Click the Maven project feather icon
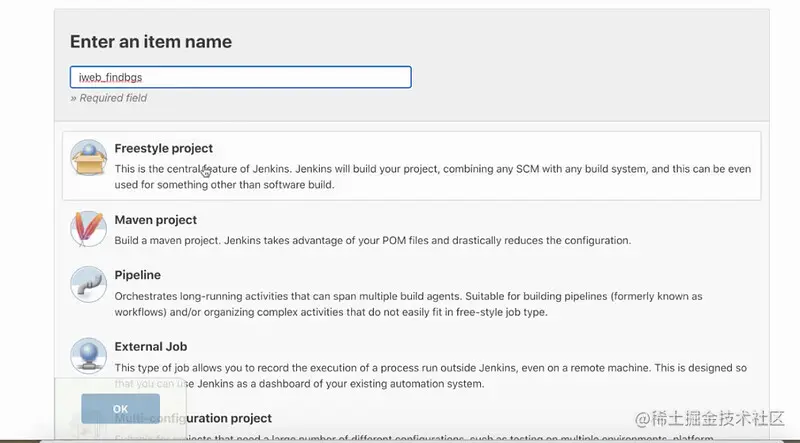 pos(88,229)
